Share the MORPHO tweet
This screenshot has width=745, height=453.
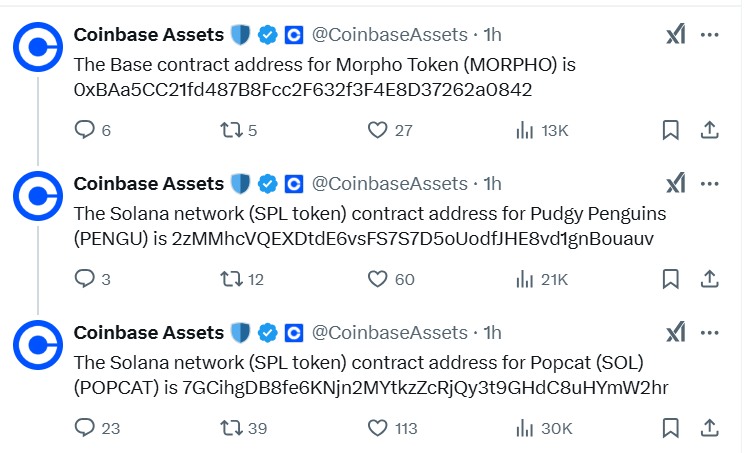[708, 130]
